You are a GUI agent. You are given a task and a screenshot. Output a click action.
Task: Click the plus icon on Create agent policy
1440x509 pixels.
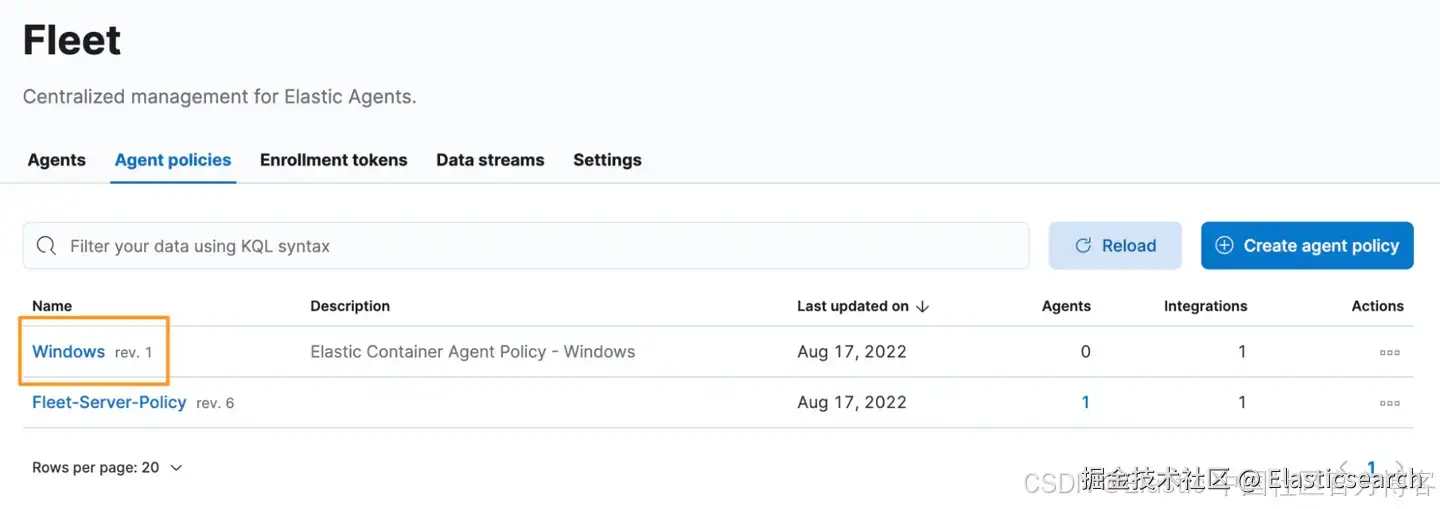pyautogui.click(x=1224, y=246)
